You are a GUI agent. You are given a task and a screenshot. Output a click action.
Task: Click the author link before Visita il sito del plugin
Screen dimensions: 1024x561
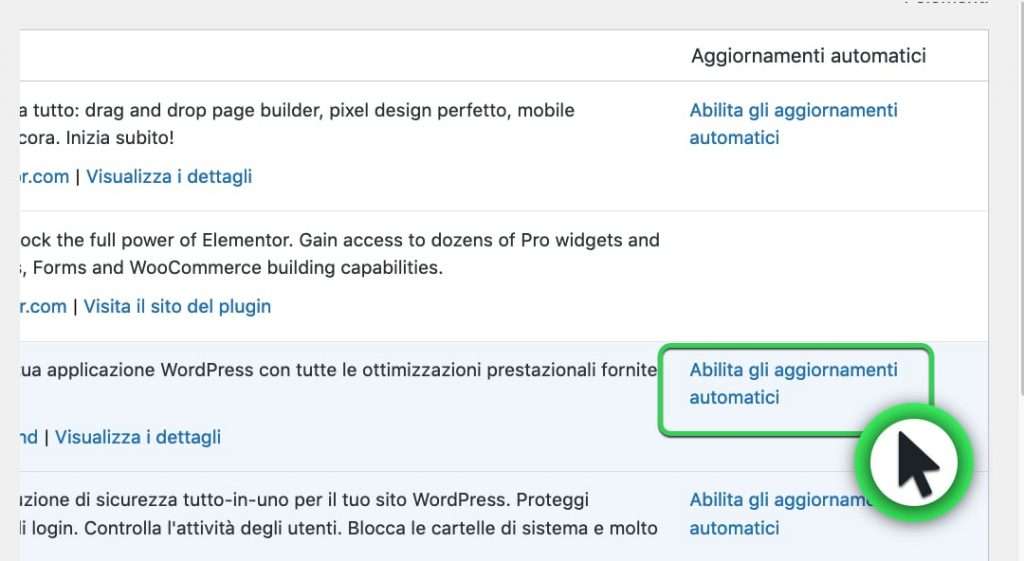[x=44, y=306]
